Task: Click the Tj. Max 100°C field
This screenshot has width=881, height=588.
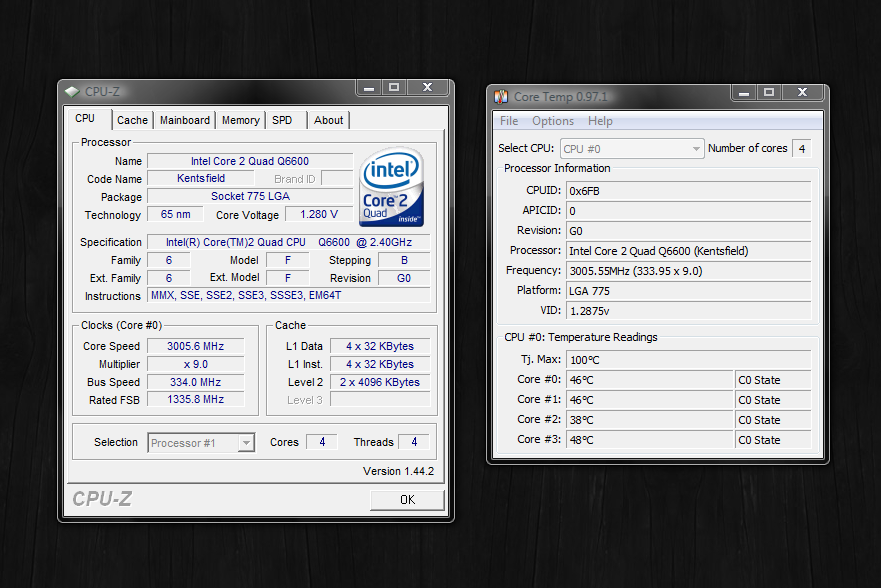Action: click(x=689, y=360)
